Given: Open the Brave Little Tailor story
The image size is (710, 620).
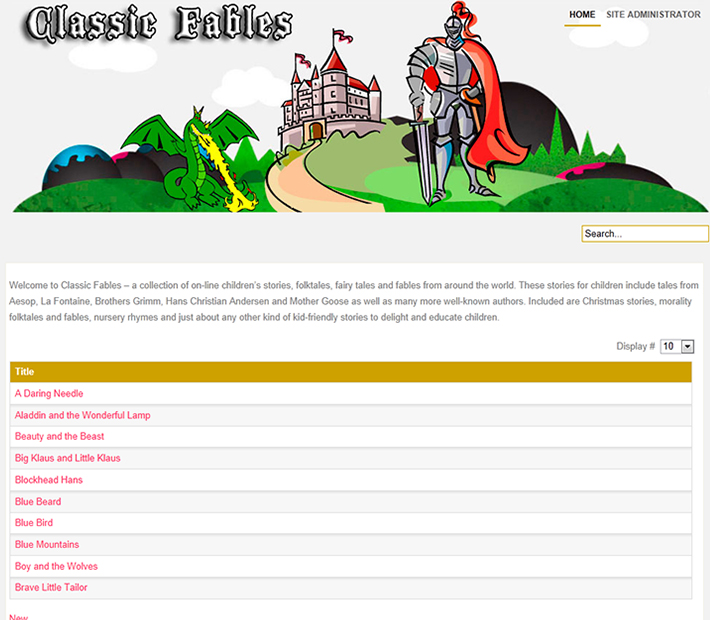Looking at the screenshot, I should click(51, 588).
